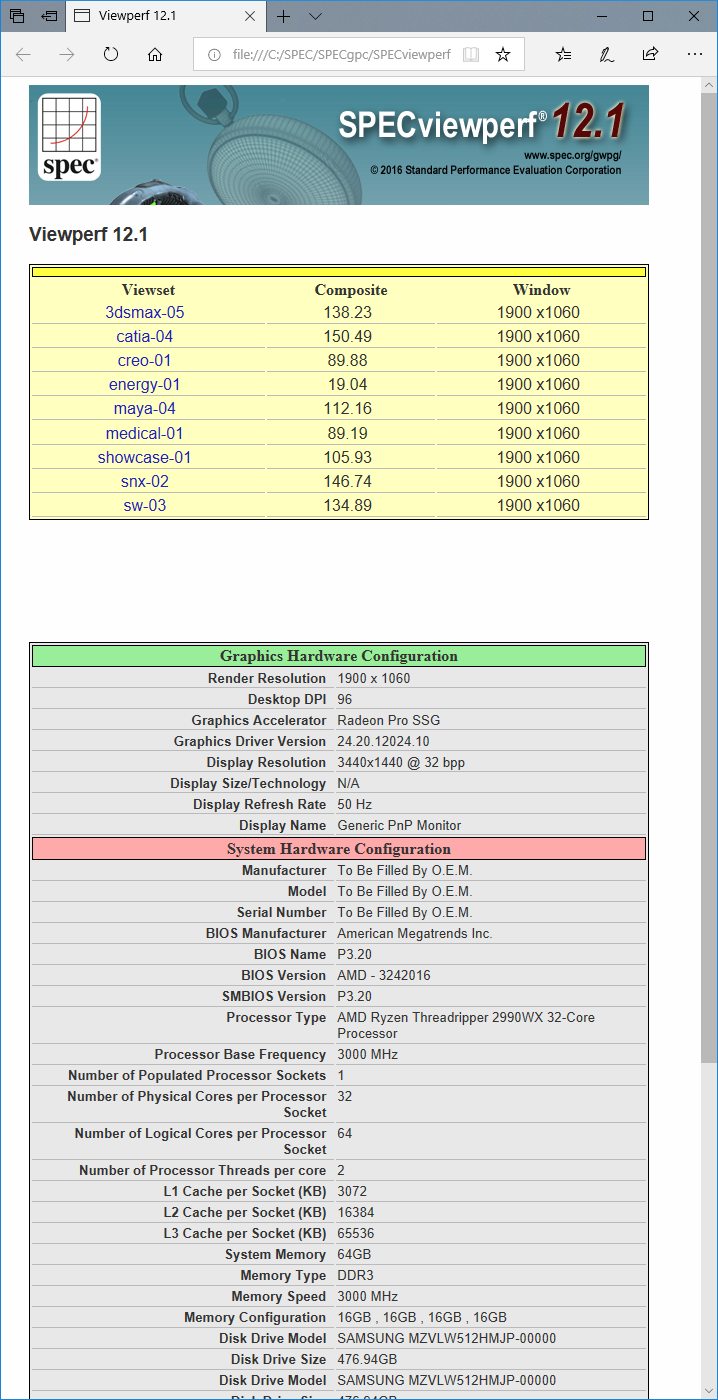Click the SPECviewperf 12.1 banner image
The image size is (718, 1400).
[x=339, y=145]
